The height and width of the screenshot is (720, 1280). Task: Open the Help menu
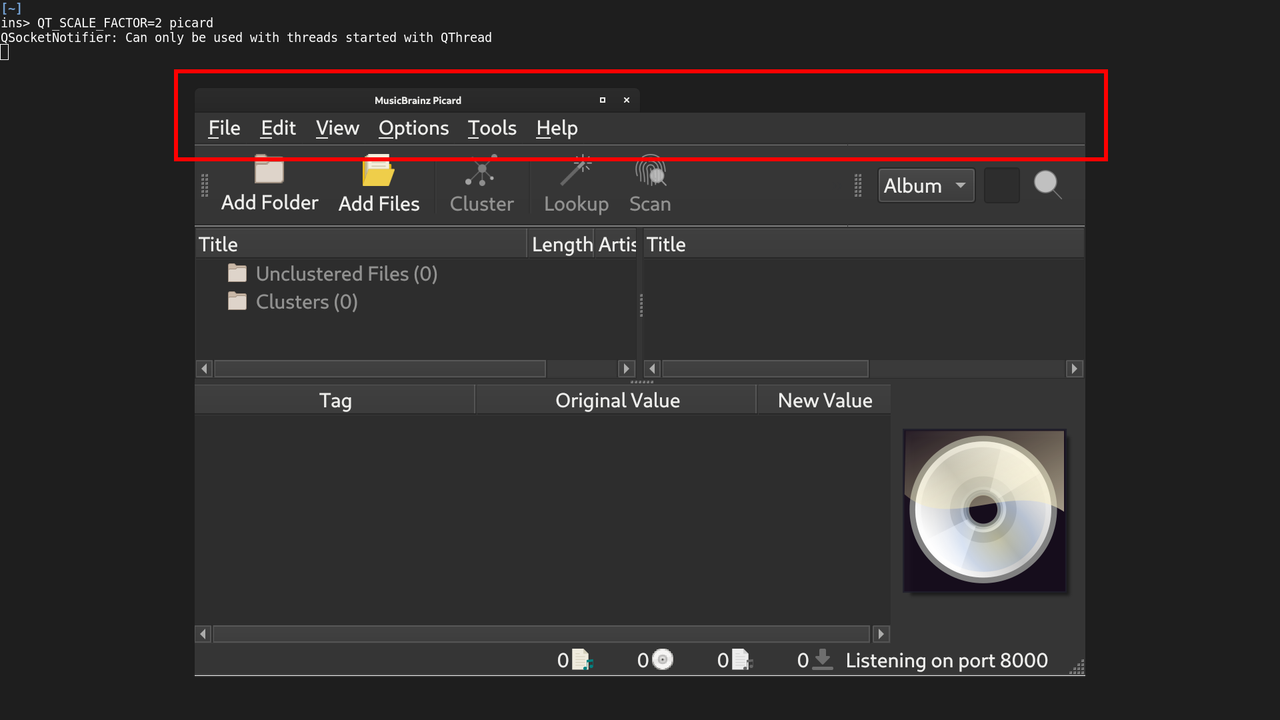(x=556, y=128)
